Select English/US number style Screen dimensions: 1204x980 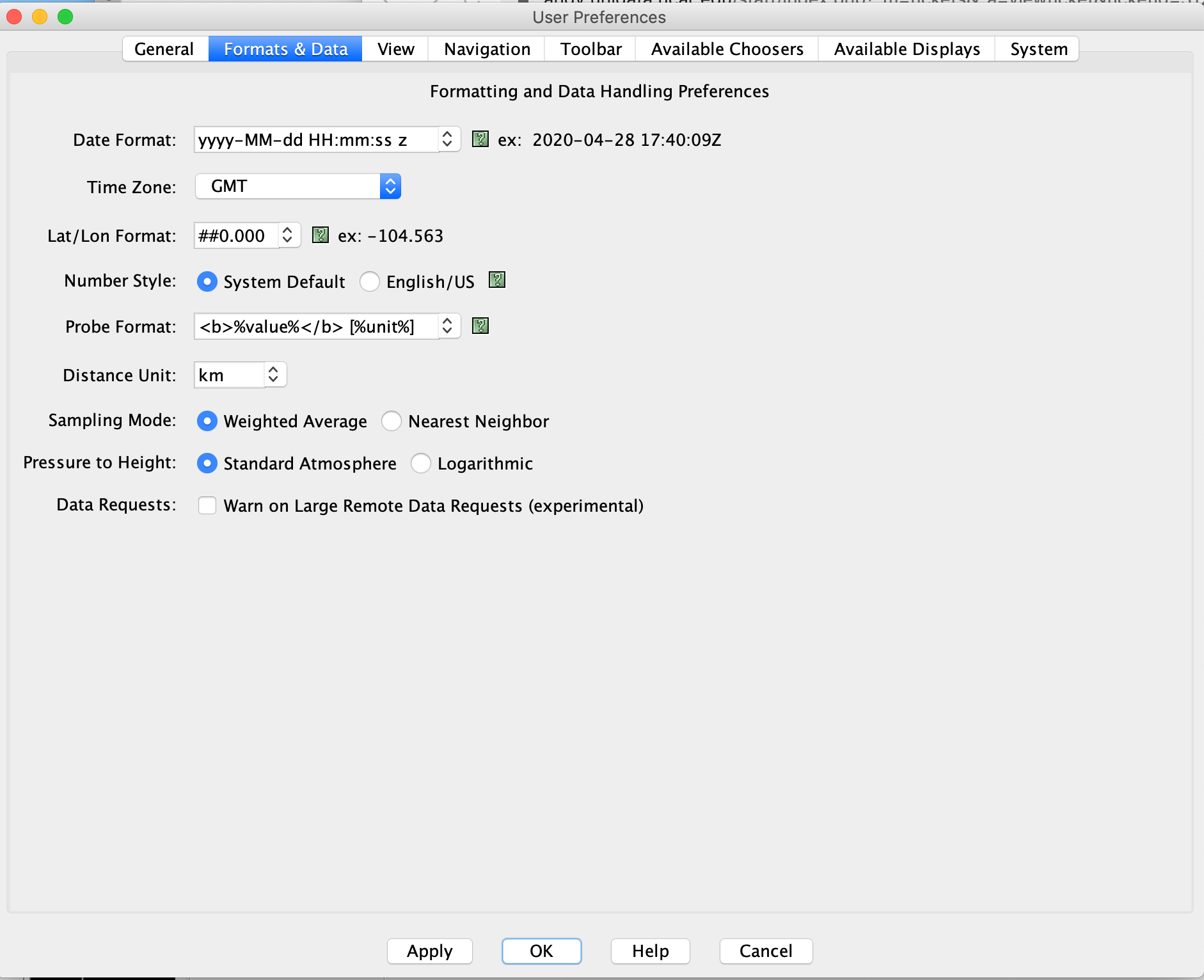[x=370, y=281]
